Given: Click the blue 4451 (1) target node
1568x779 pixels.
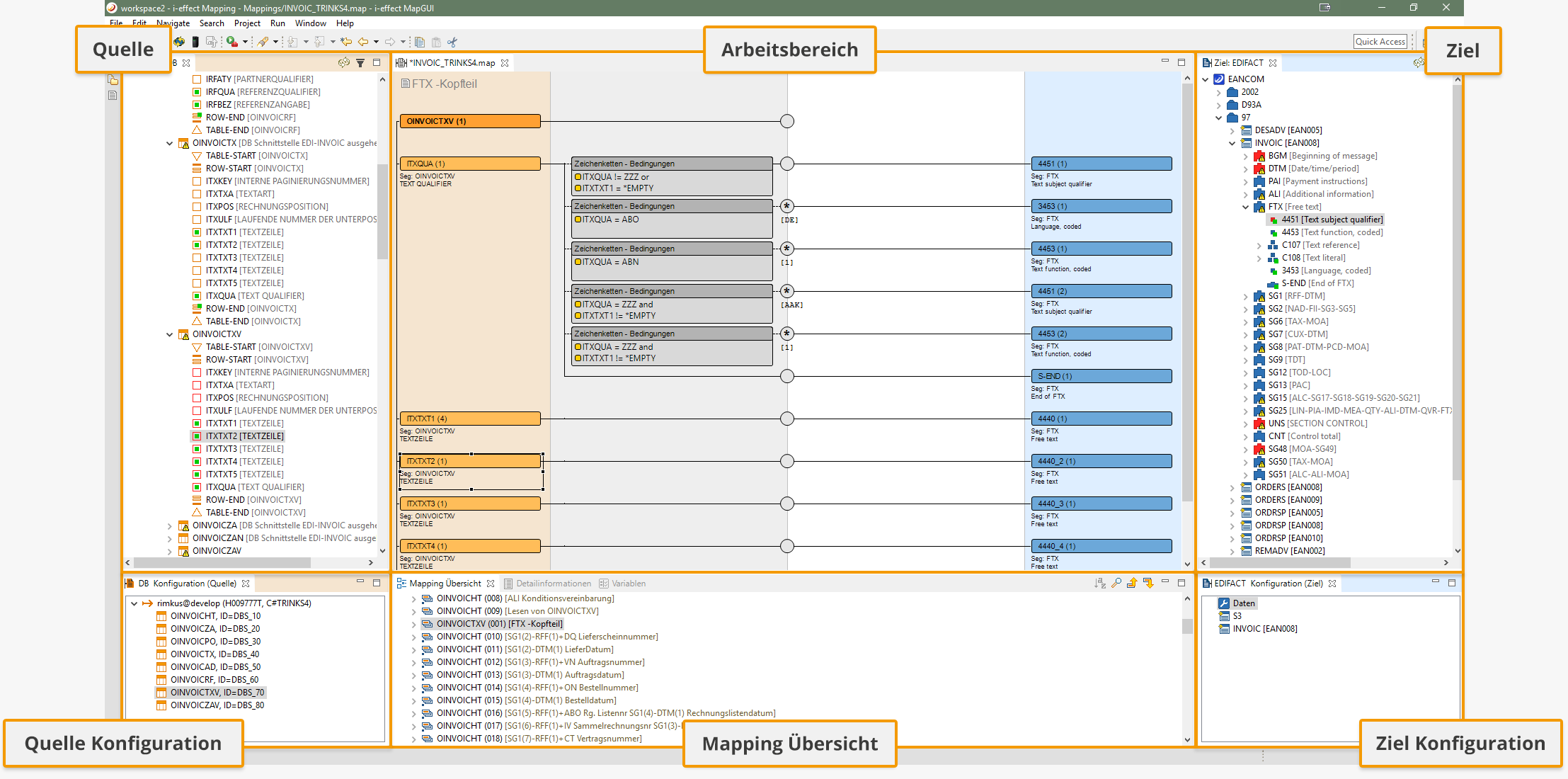Looking at the screenshot, I should (1101, 164).
